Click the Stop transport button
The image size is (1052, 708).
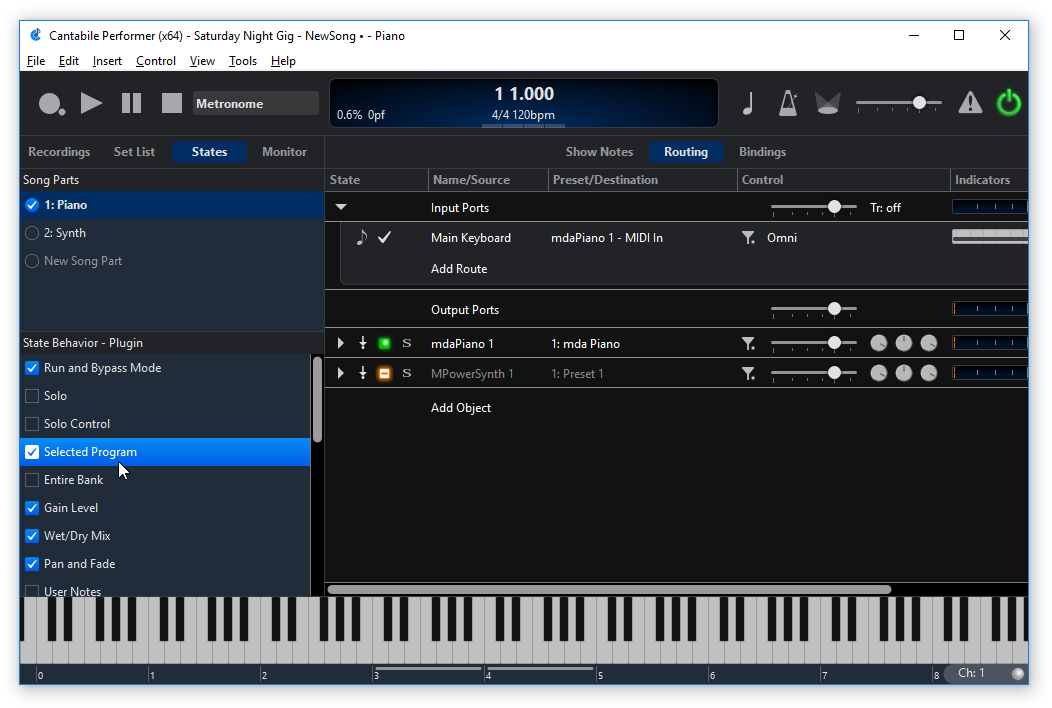pos(172,103)
